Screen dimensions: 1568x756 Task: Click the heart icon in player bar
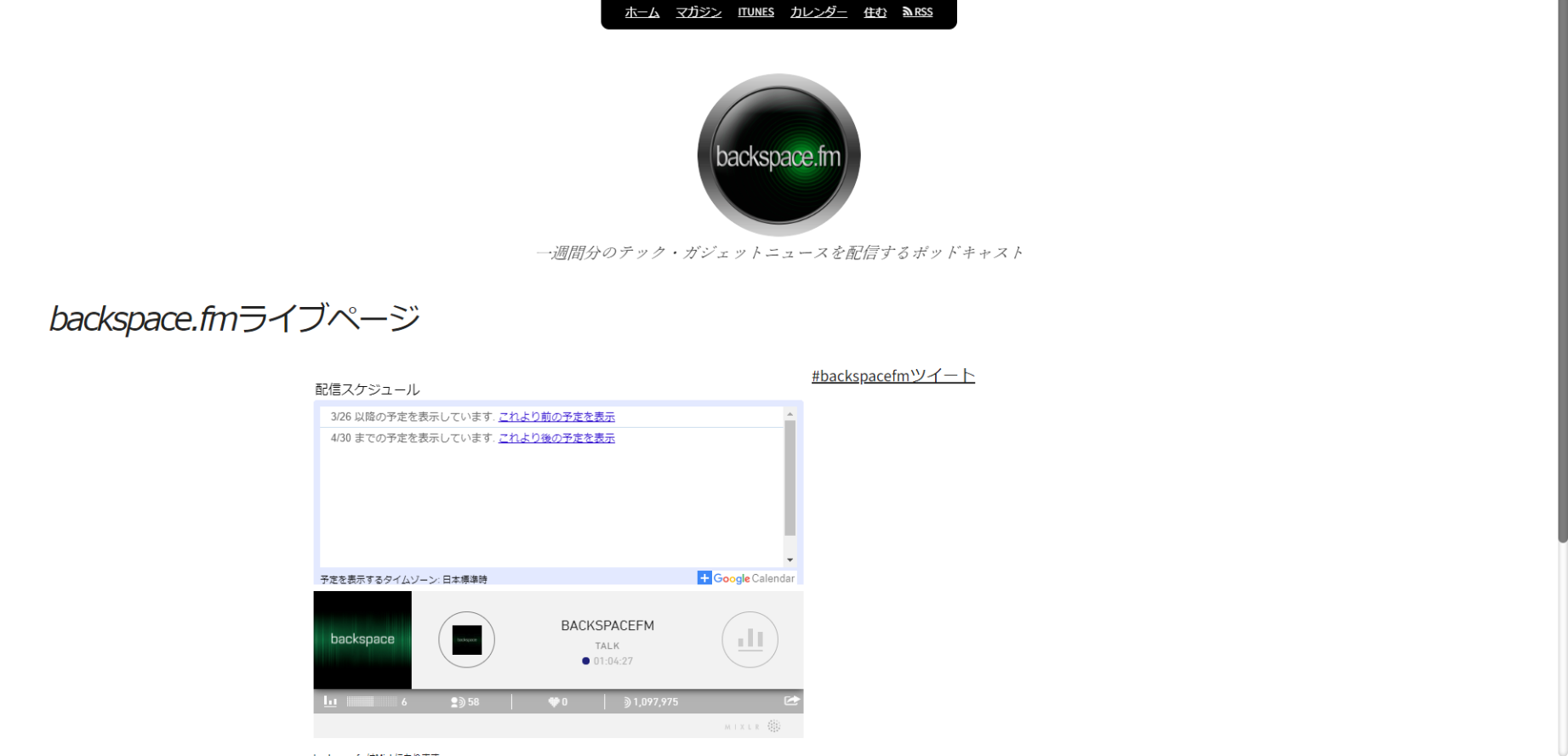point(553,702)
